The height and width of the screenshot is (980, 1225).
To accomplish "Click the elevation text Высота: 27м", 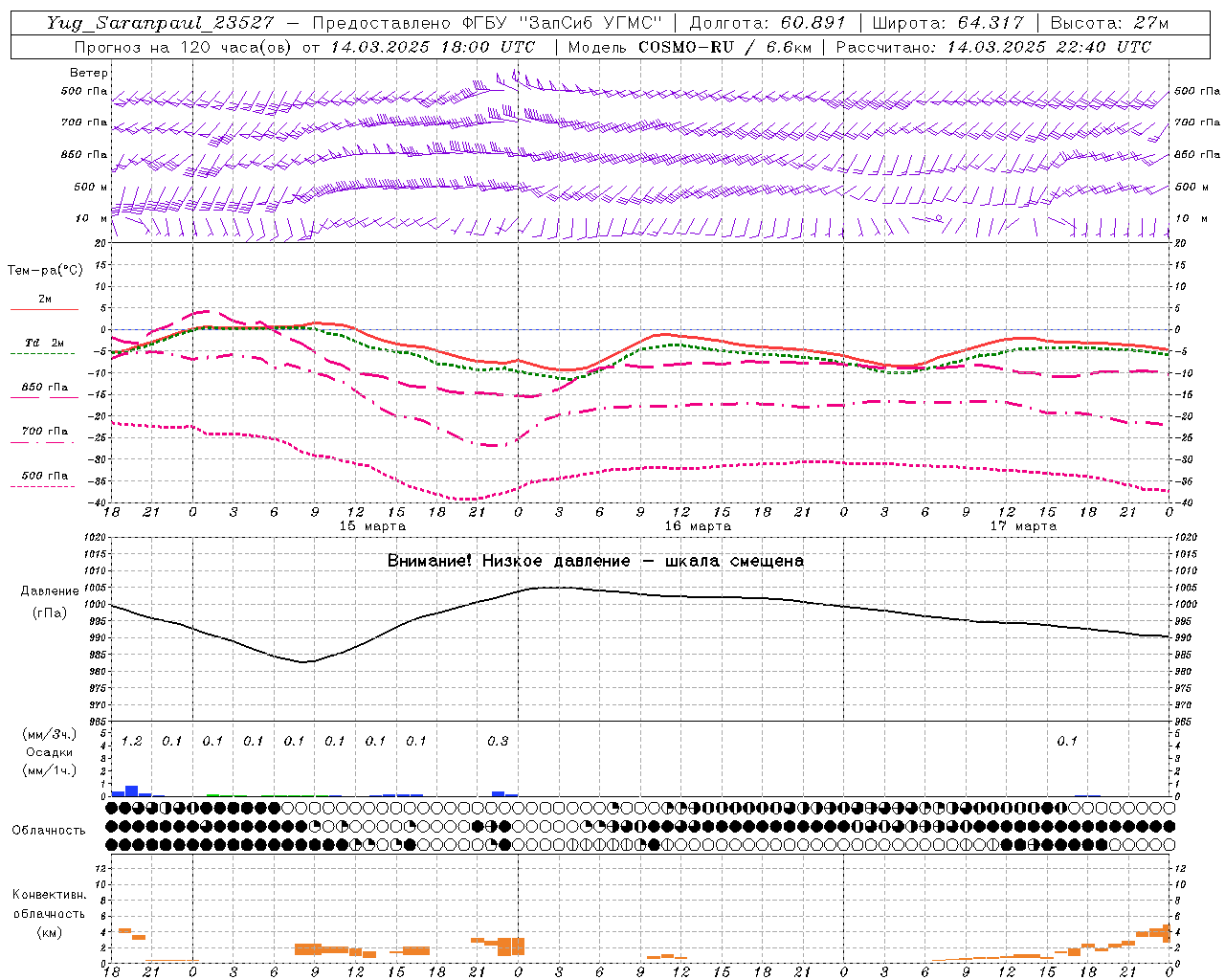I will 1109,23.
